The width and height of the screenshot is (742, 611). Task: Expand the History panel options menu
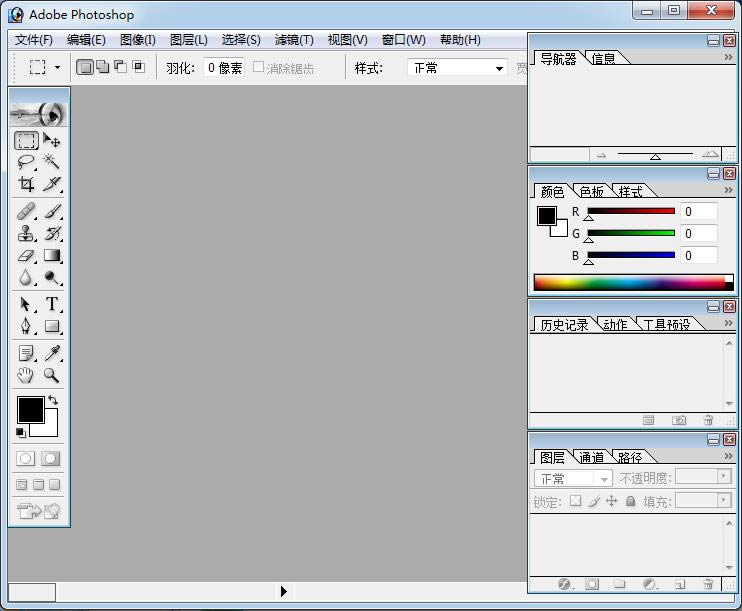728,323
